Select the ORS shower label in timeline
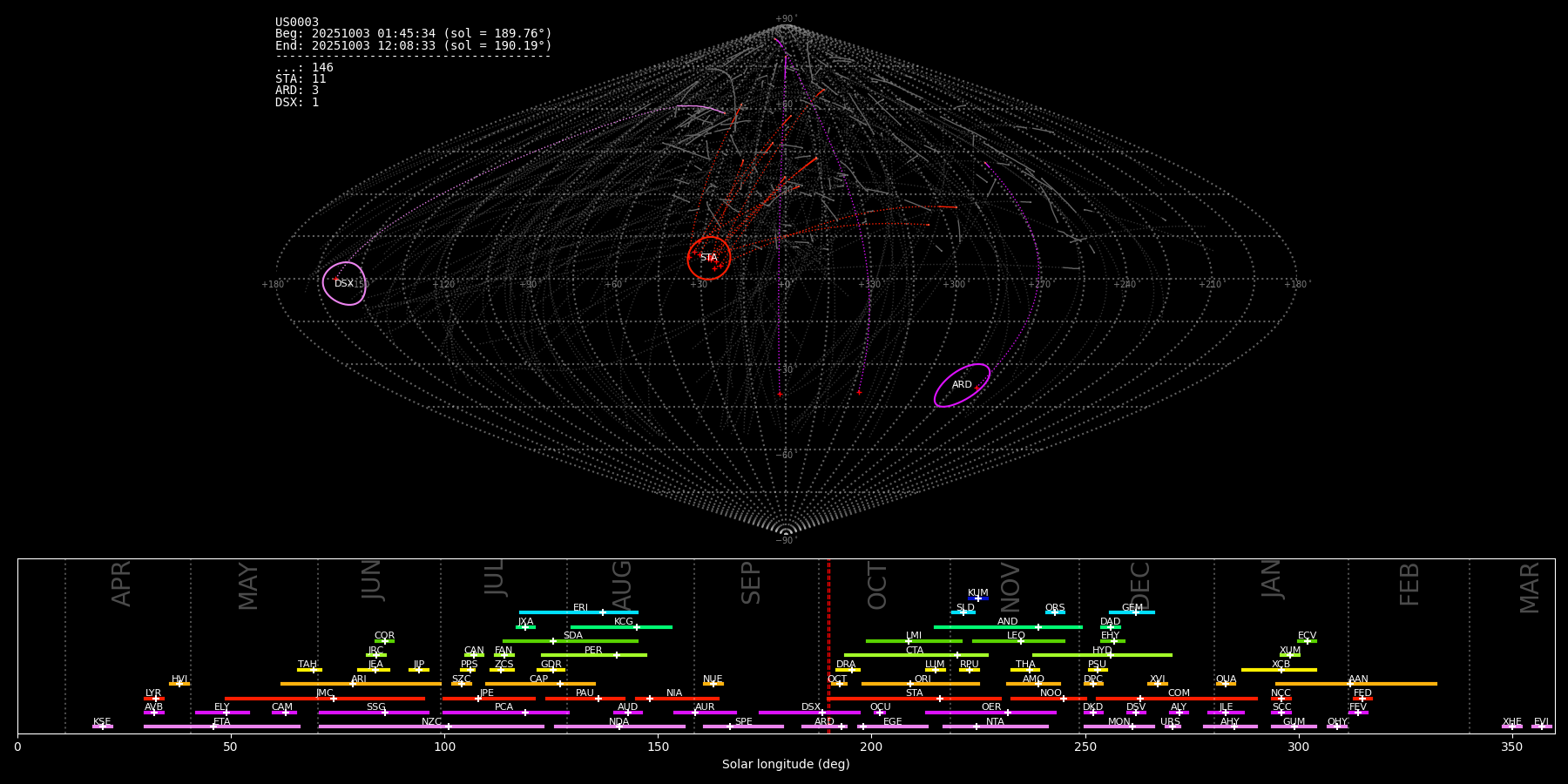The image size is (1568, 784). 1055,607
